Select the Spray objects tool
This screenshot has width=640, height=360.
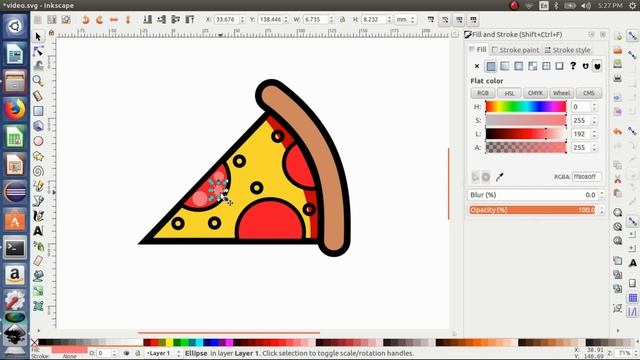(38, 246)
